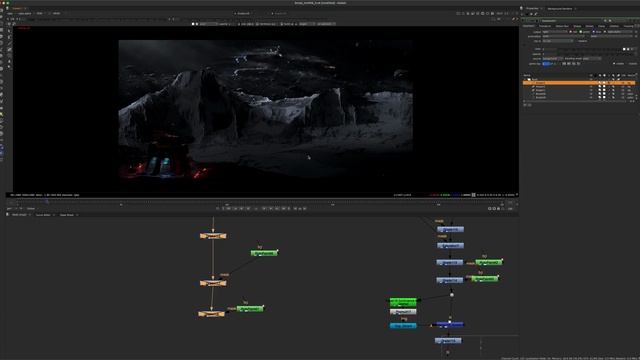Adjust the color slider in RotoPaint properties
Viewport: 640px width, 360px height.
[590, 49]
